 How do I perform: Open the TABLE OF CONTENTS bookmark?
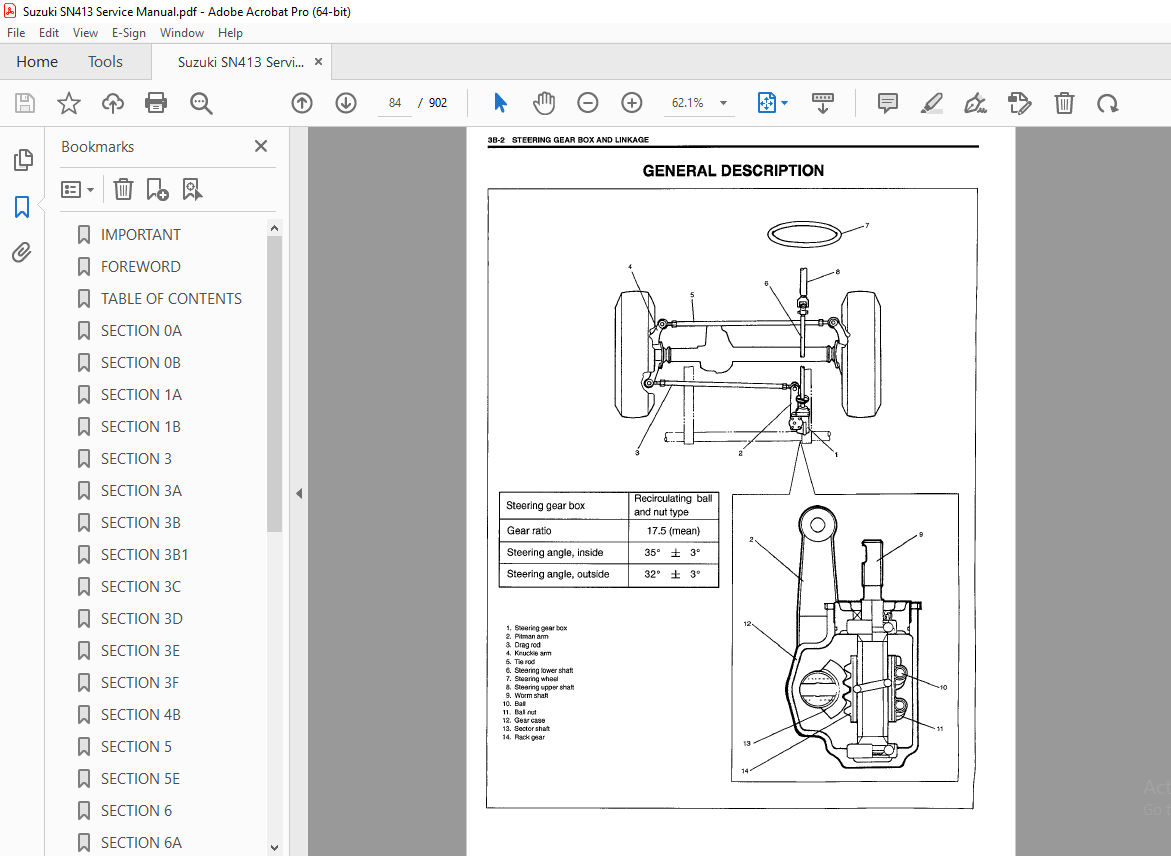pos(171,299)
